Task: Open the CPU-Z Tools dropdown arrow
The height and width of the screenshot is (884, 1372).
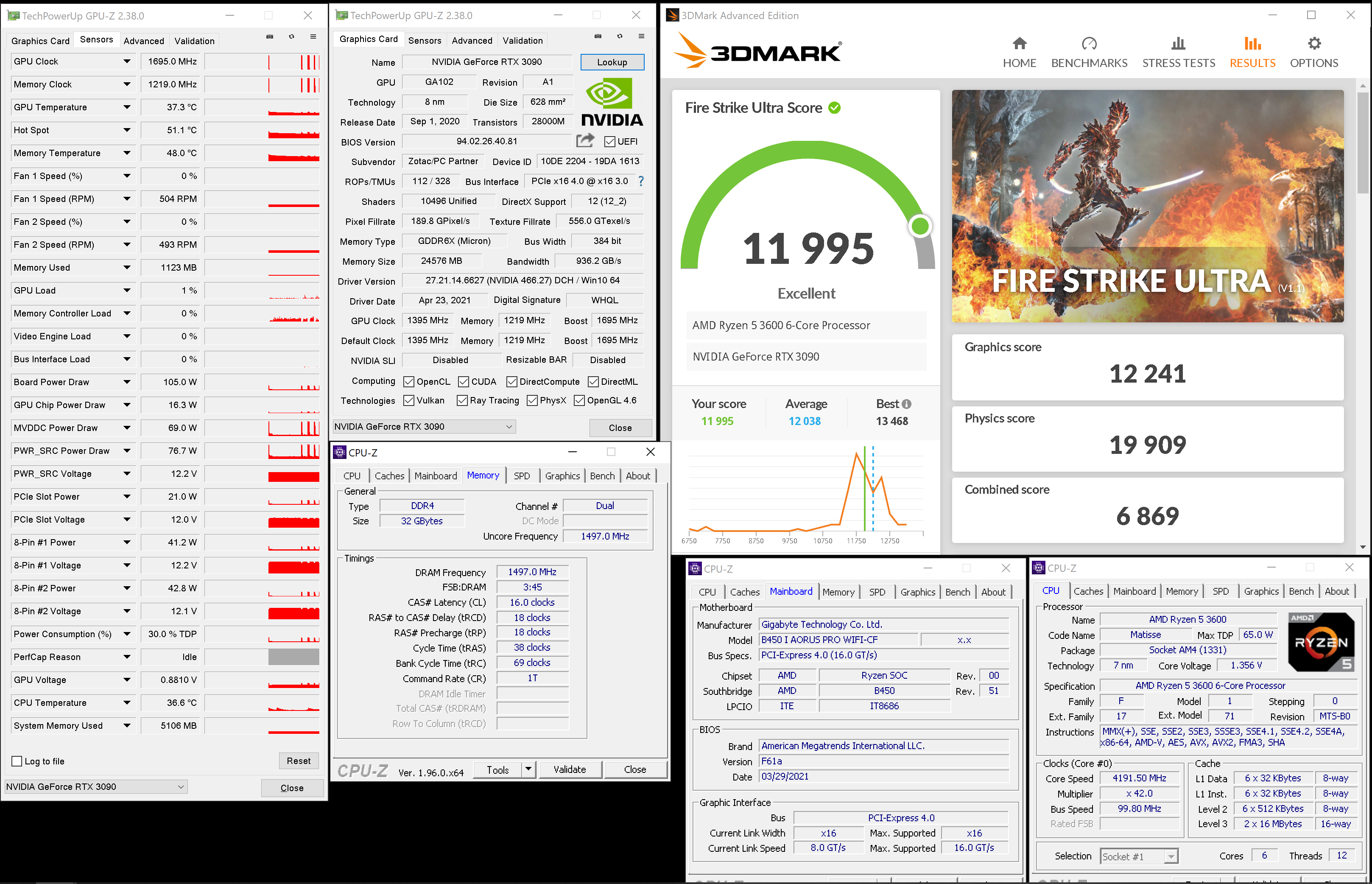Action: click(x=528, y=769)
